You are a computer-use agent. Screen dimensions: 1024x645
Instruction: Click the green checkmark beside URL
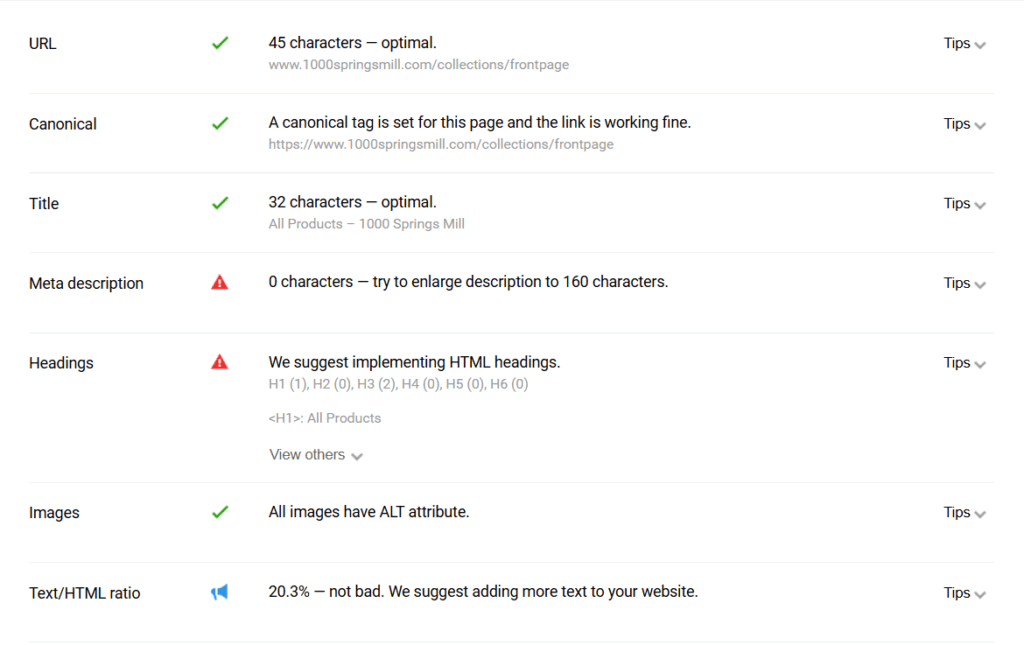point(220,43)
